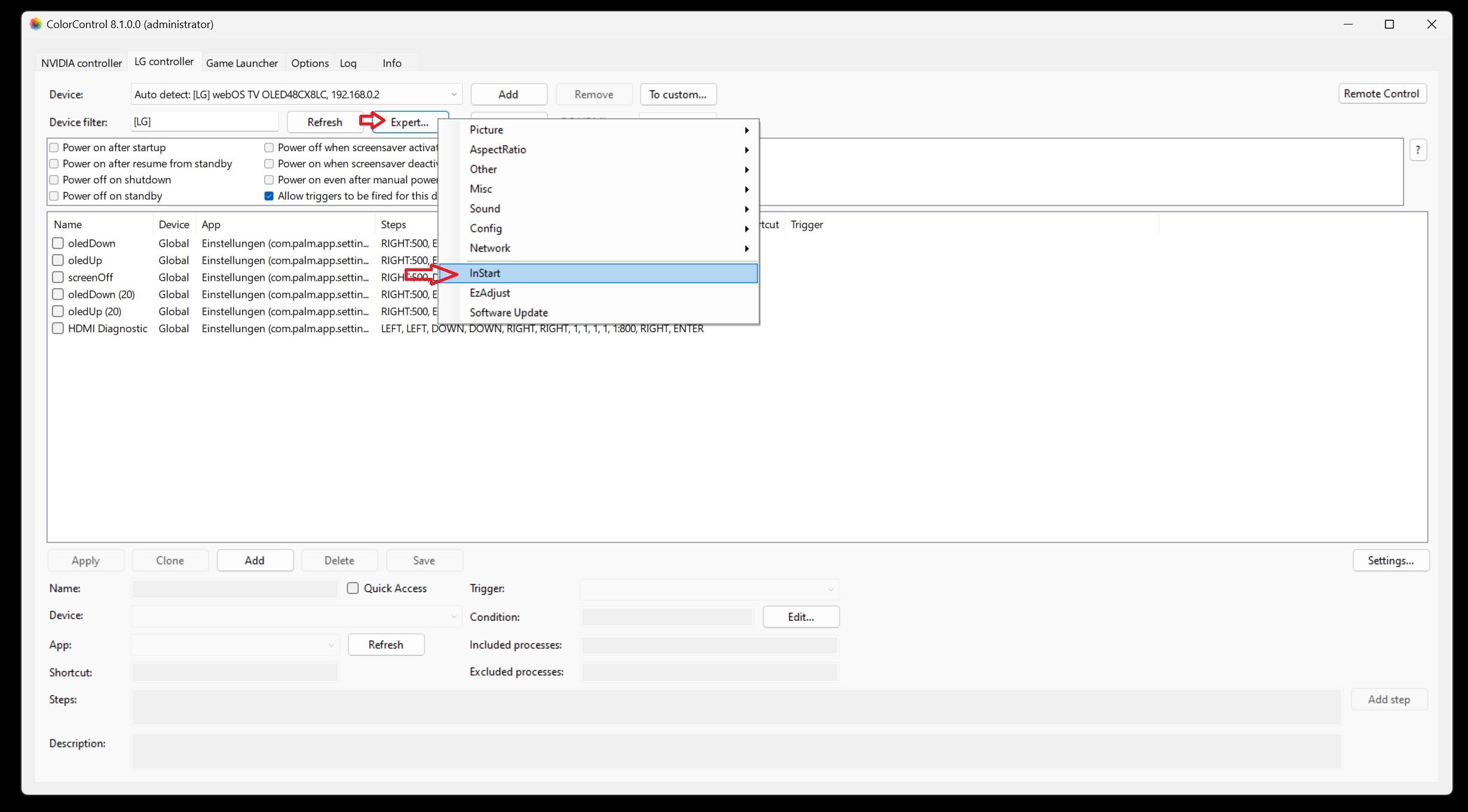Expand the Sound submenu
Viewport: 1468px width, 812px height.
point(598,209)
